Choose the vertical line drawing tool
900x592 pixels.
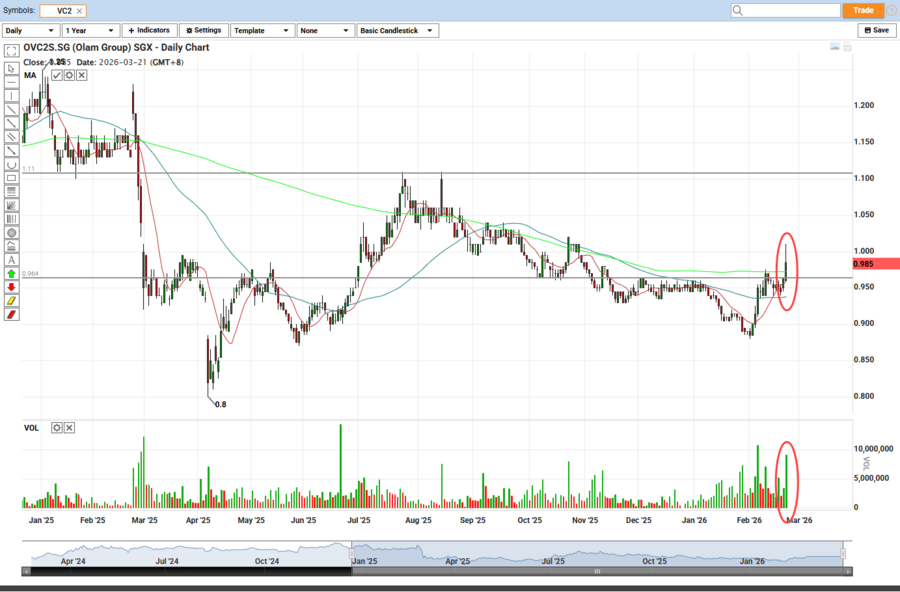pyautogui.click(x=11, y=96)
